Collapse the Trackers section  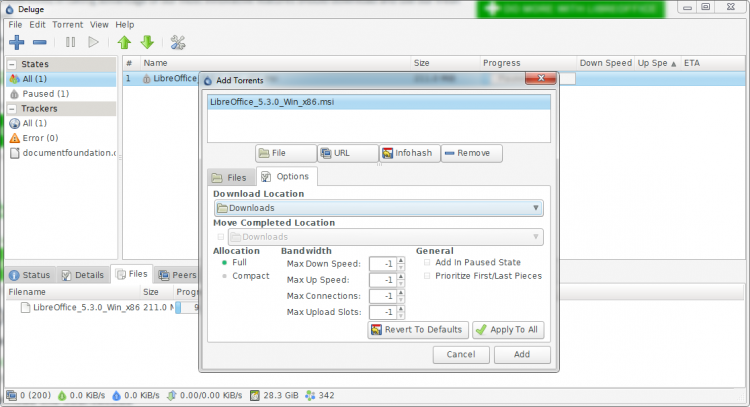12,109
